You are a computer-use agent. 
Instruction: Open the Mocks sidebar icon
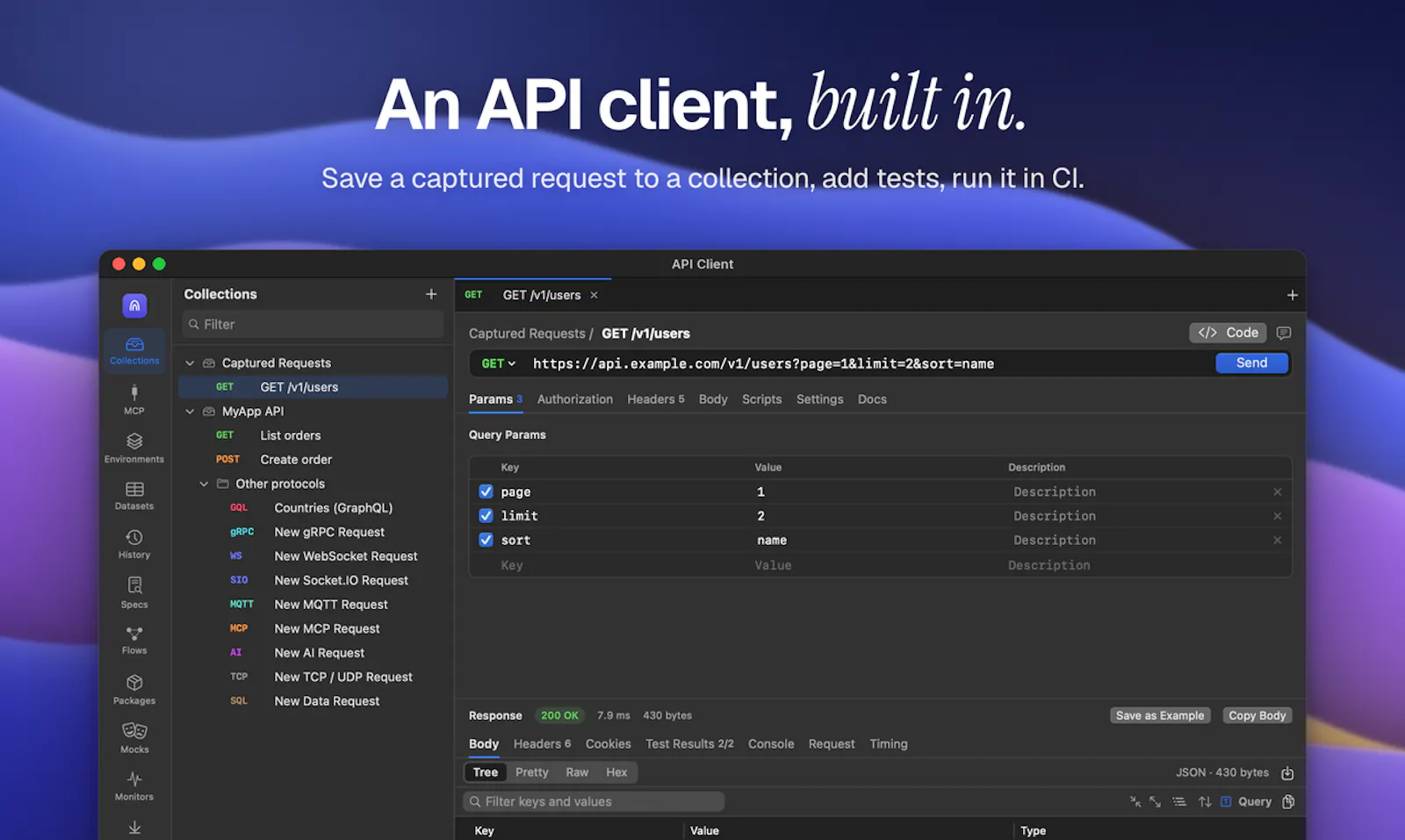(134, 738)
